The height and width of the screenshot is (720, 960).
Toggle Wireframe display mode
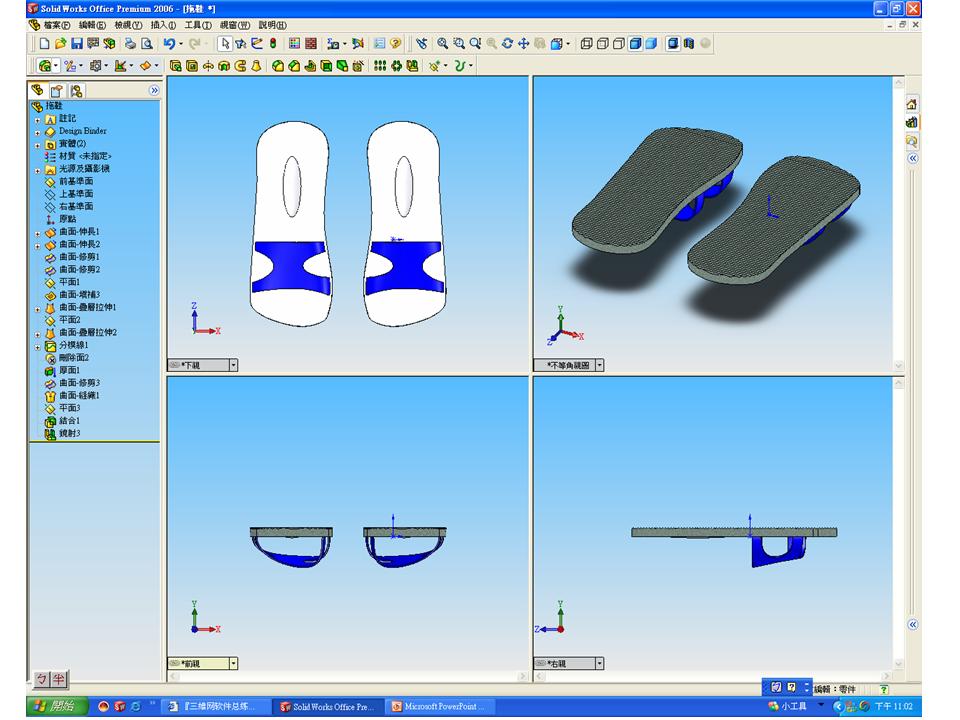(x=586, y=43)
